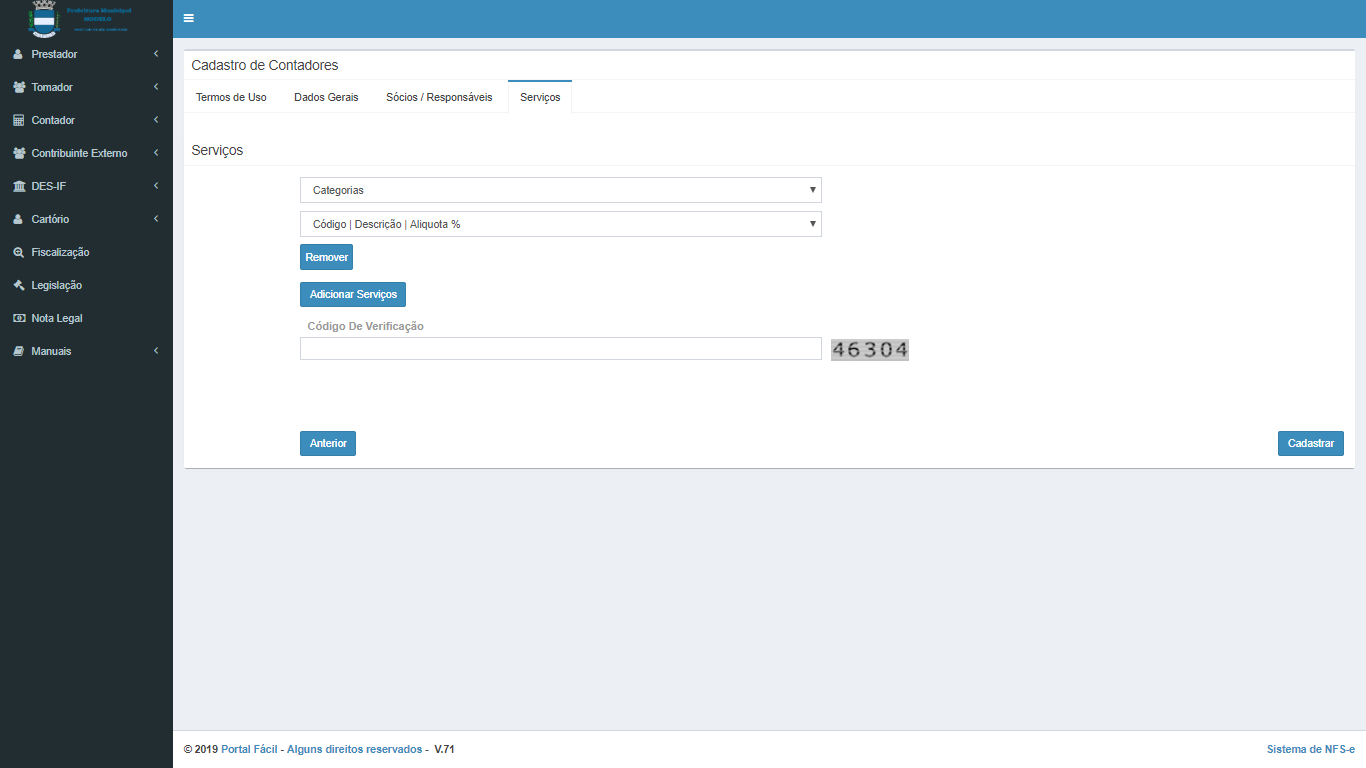This screenshot has width=1366, height=768.
Task: Open the Código | Descrição | Alíquota dropdown
Action: [560, 224]
